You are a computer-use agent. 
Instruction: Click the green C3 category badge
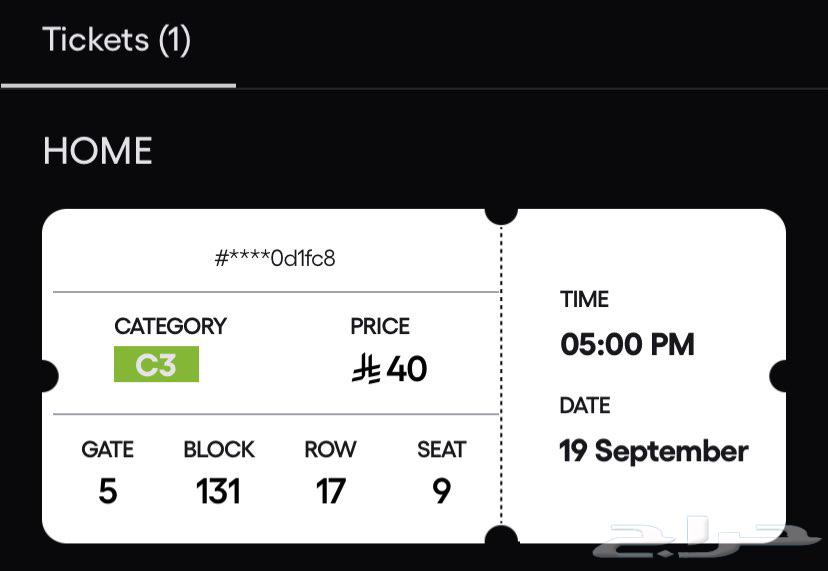pos(156,364)
